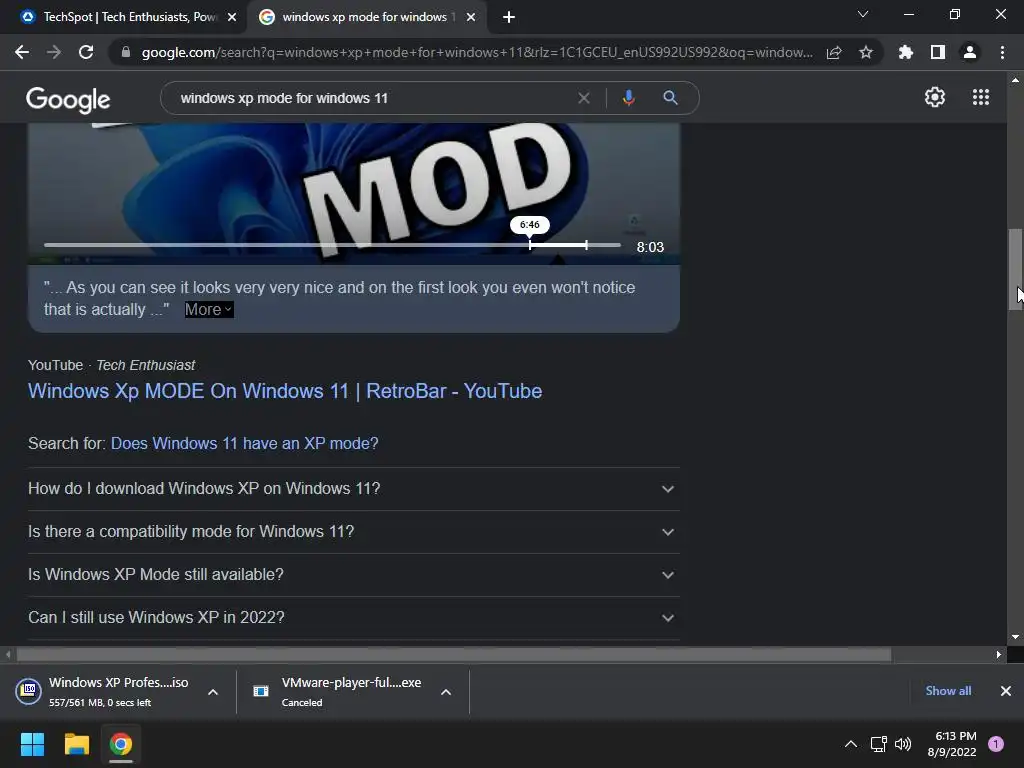
Task: Open options for Windows XP iso download
Action: coord(213,692)
